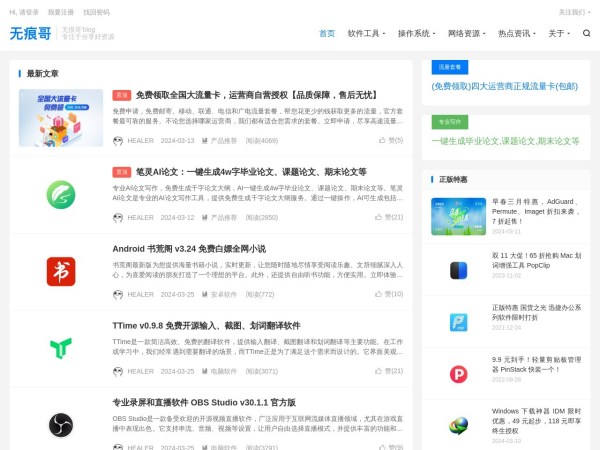Click HEALER avatar on 笔灵AI论文 article
This screenshot has width=600, height=450.
point(118,218)
